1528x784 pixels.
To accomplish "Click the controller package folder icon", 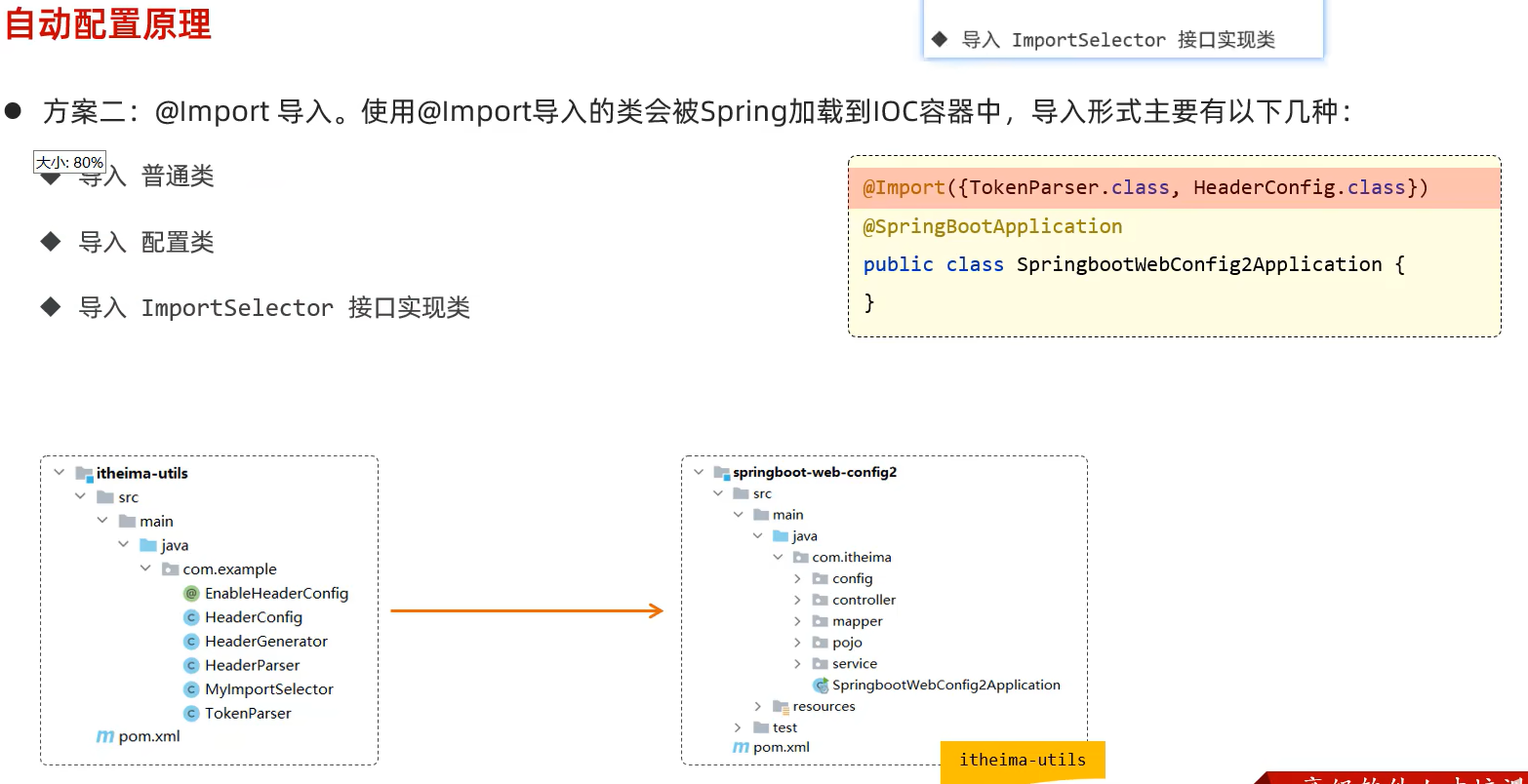I will 821,600.
